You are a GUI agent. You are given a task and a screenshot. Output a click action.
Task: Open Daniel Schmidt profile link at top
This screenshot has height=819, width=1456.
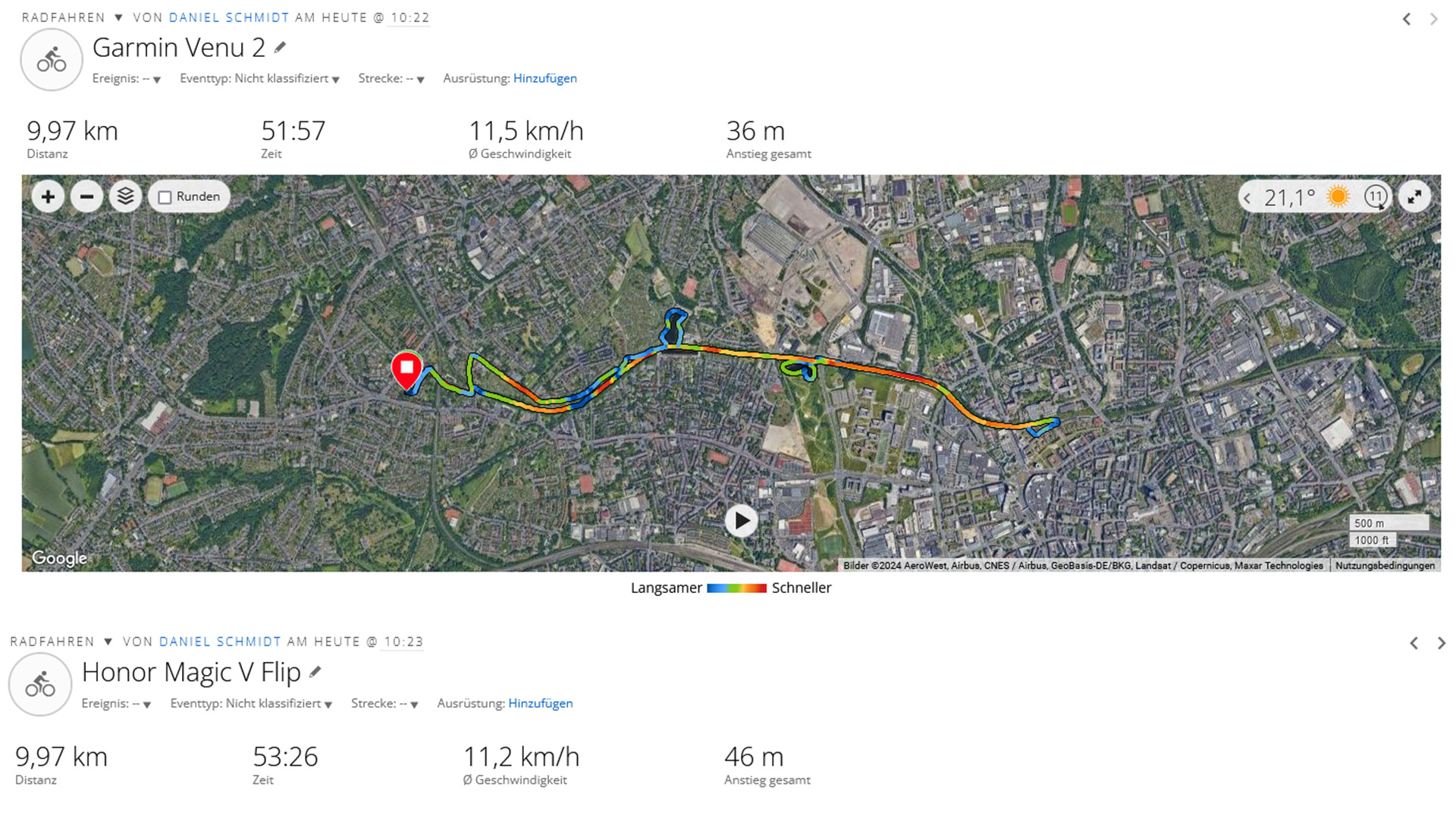(229, 17)
